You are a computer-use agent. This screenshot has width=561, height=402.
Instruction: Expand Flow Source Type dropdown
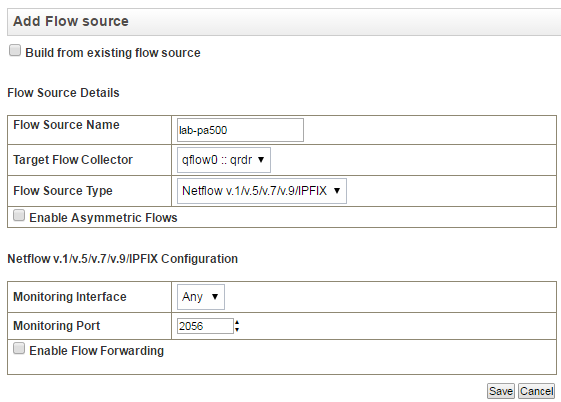[262, 191]
